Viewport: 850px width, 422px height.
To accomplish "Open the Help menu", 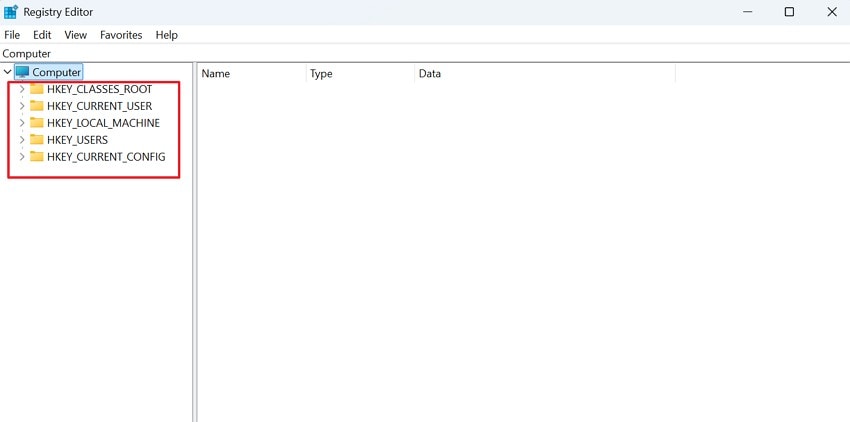I will (166, 35).
